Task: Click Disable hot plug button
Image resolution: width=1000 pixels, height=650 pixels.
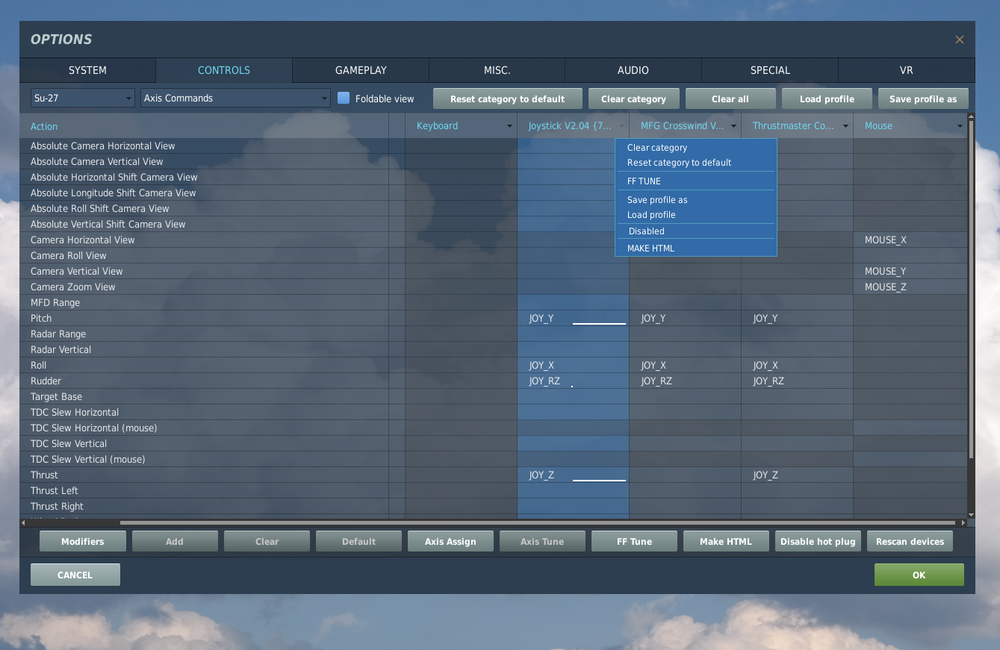Action: pyautogui.click(x=818, y=542)
